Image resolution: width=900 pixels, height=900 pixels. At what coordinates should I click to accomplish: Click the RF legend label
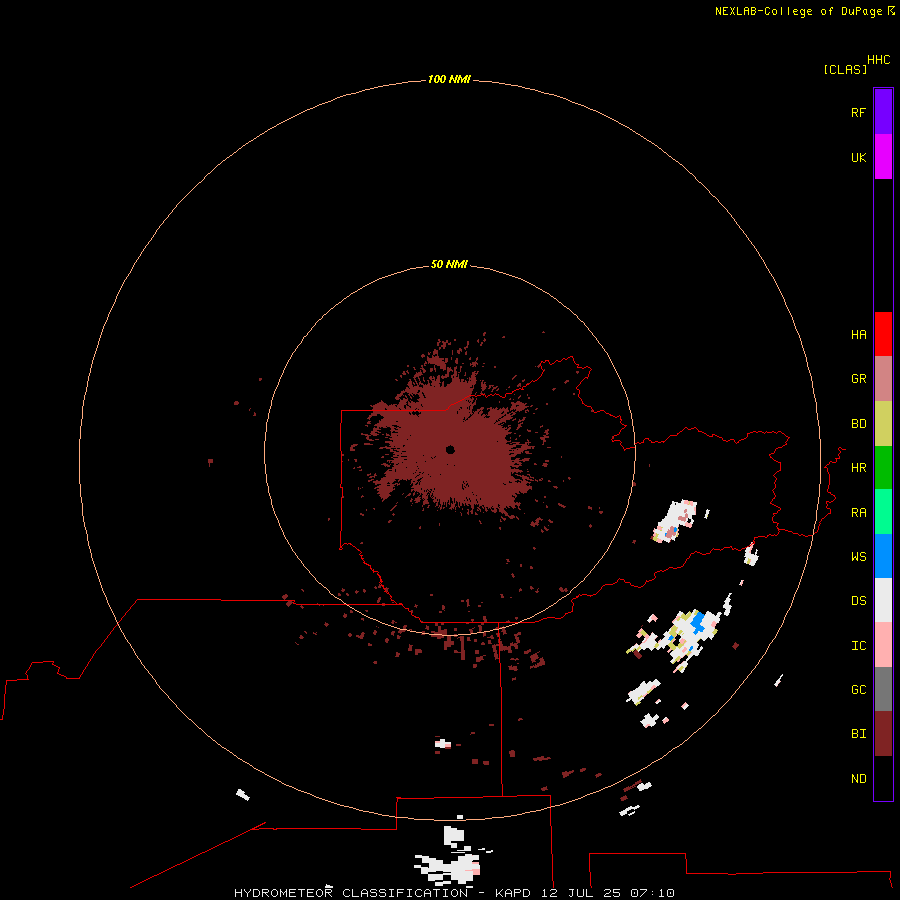tap(858, 112)
